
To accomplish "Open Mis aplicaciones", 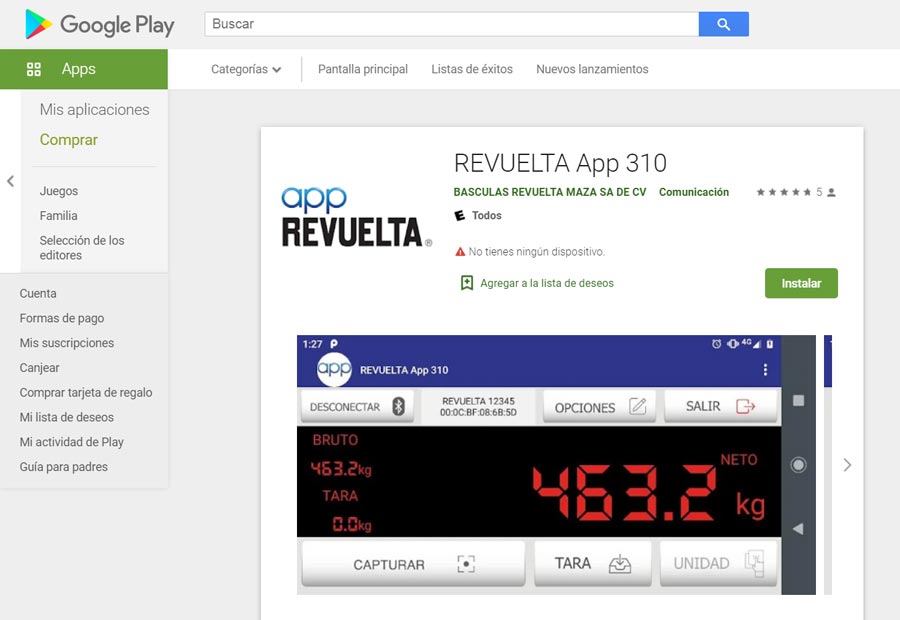I will pos(95,110).
